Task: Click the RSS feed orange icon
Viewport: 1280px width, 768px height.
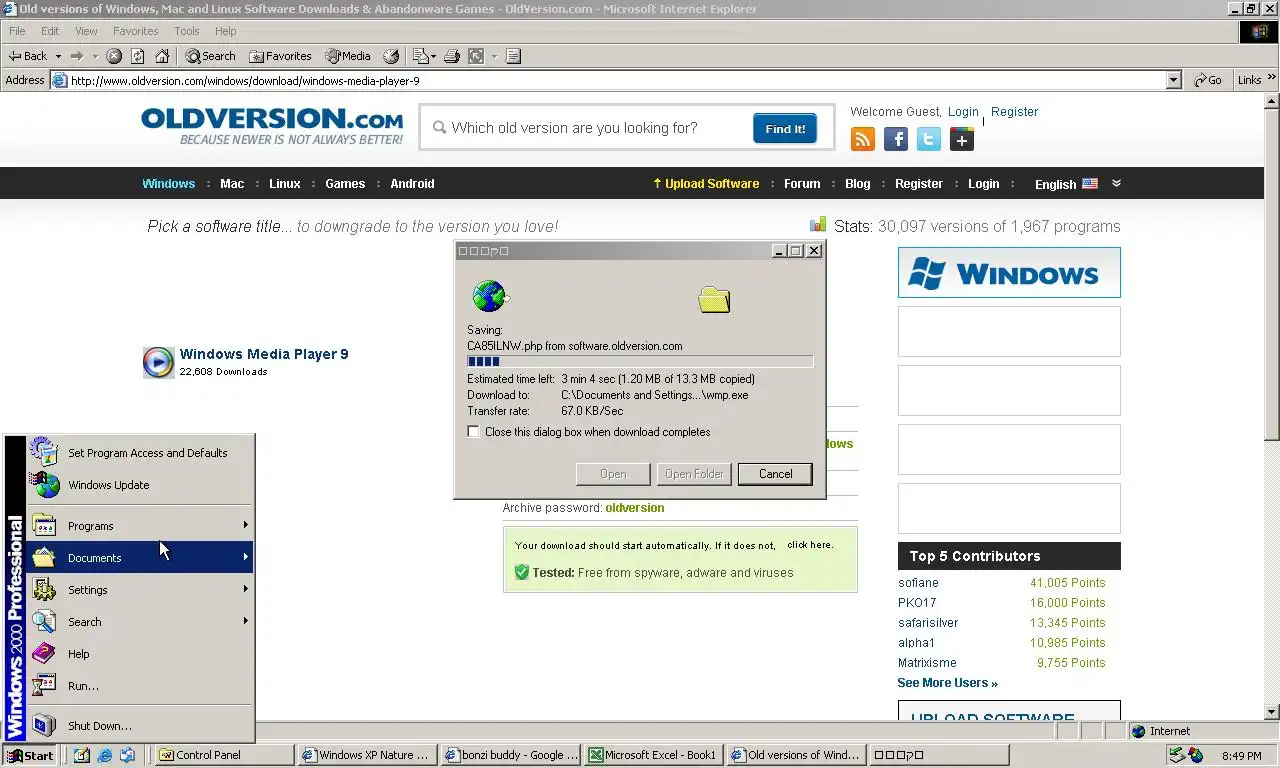Action: coord(863,140)
